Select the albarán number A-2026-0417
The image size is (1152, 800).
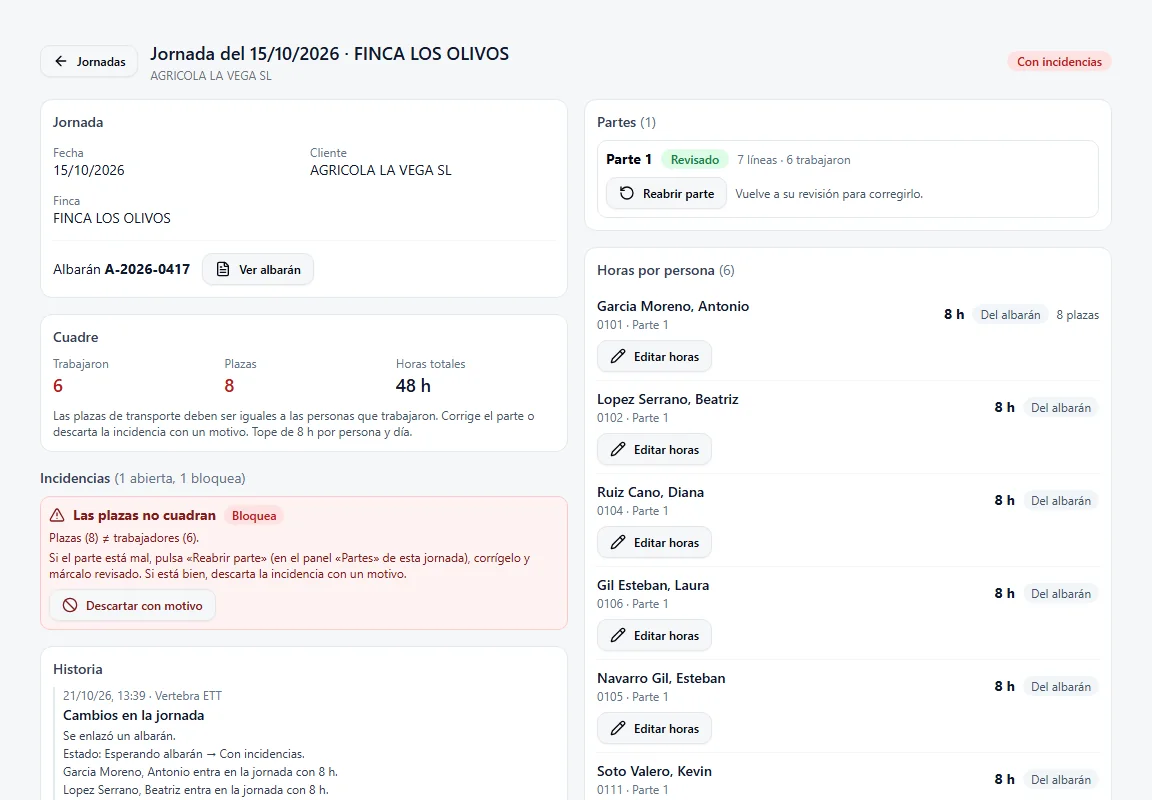coord(147,270)
